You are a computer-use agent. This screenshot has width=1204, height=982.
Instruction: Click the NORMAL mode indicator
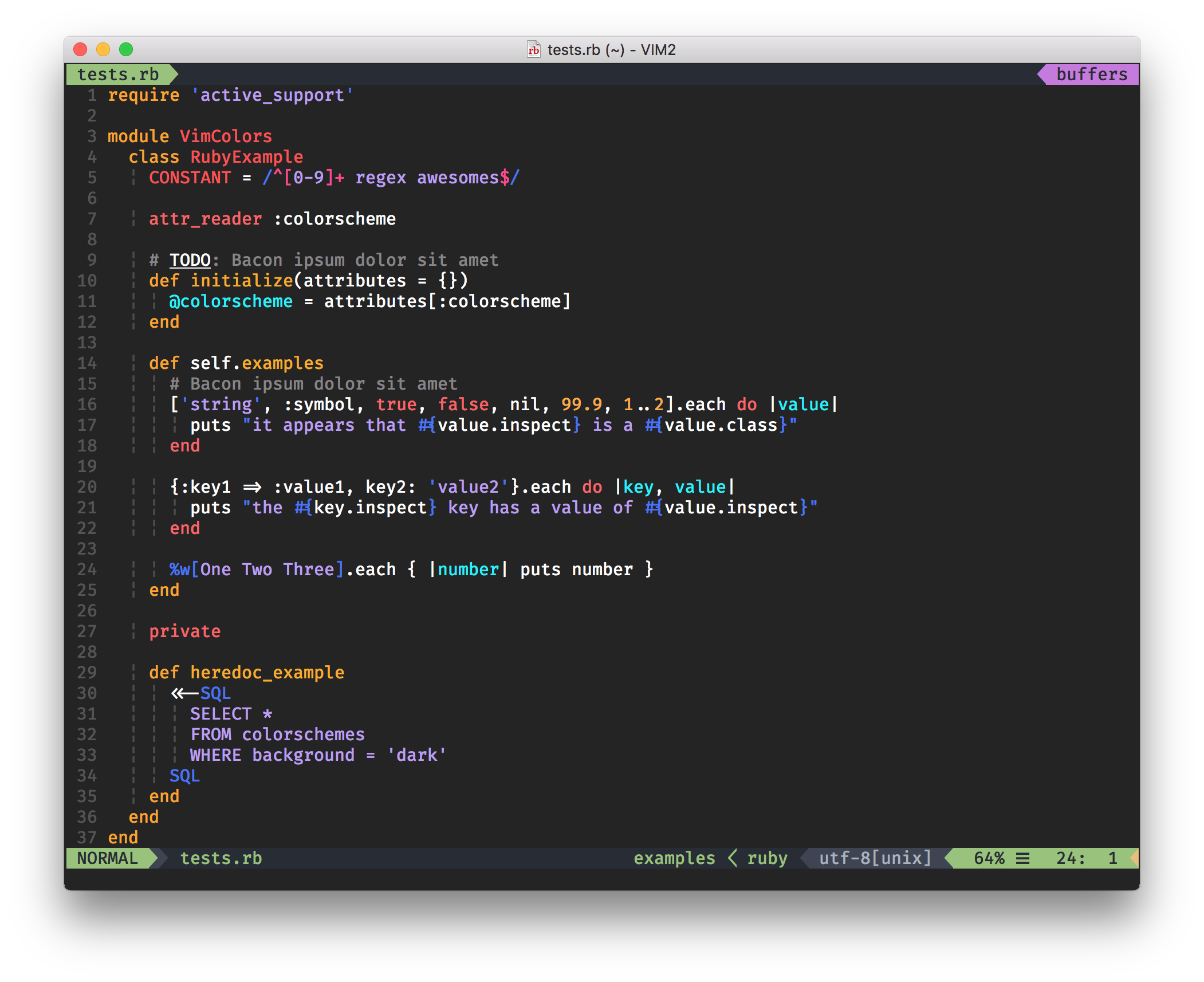point(108,858)
